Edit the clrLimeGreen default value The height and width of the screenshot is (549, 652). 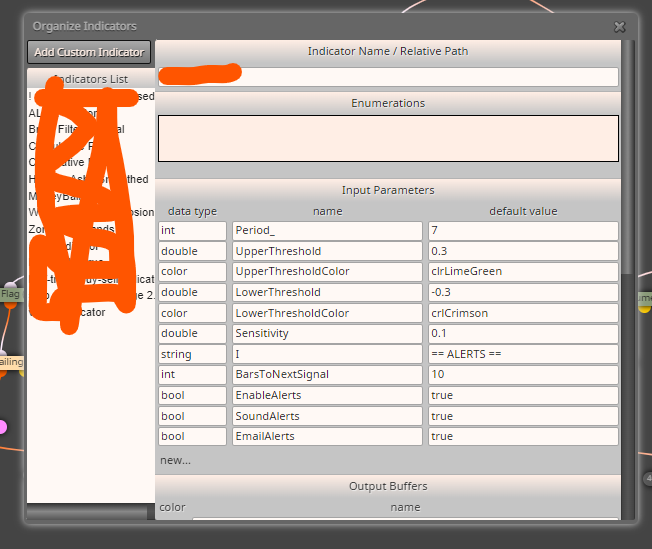(x=523, y=272)
